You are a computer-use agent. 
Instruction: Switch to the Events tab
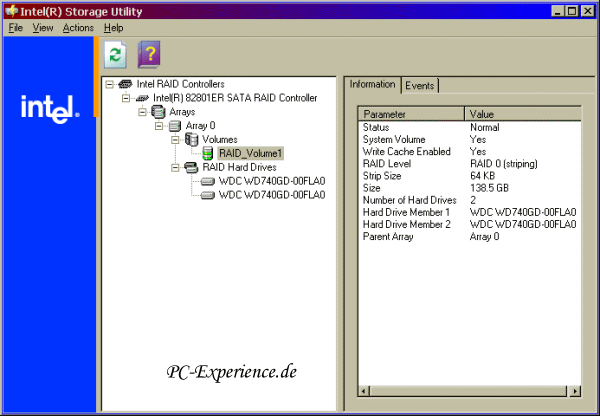(x=419, y=85)
